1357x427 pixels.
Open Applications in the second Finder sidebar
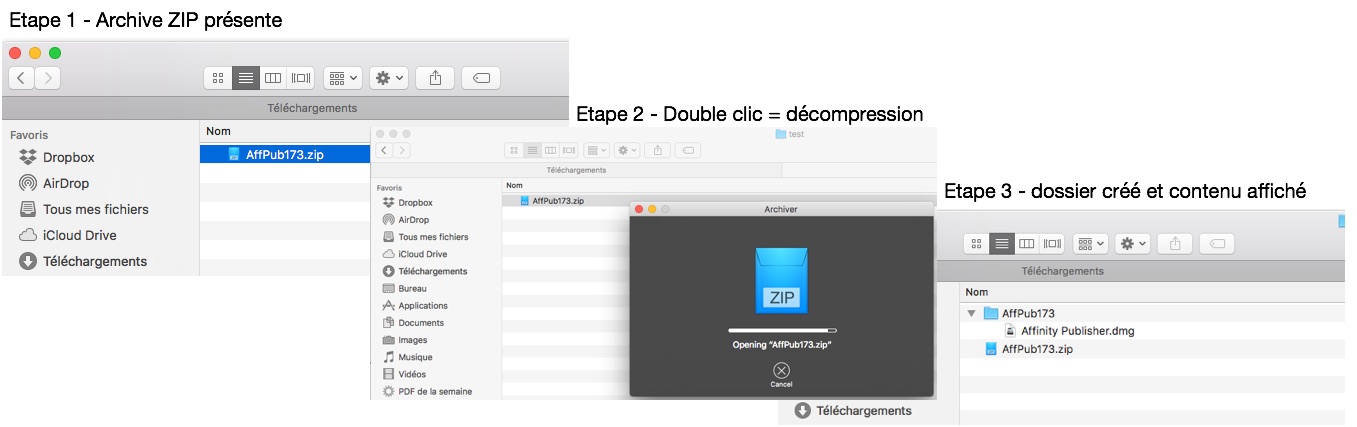416,306
